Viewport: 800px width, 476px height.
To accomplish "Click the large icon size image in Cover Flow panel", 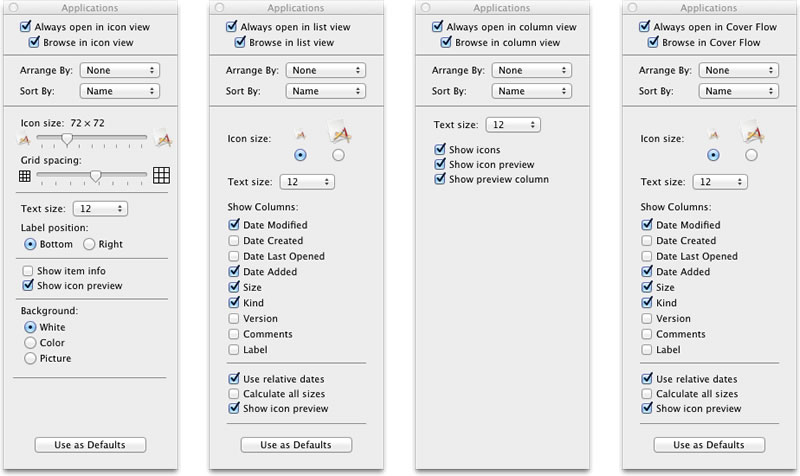I will click(x=750, y=133).
